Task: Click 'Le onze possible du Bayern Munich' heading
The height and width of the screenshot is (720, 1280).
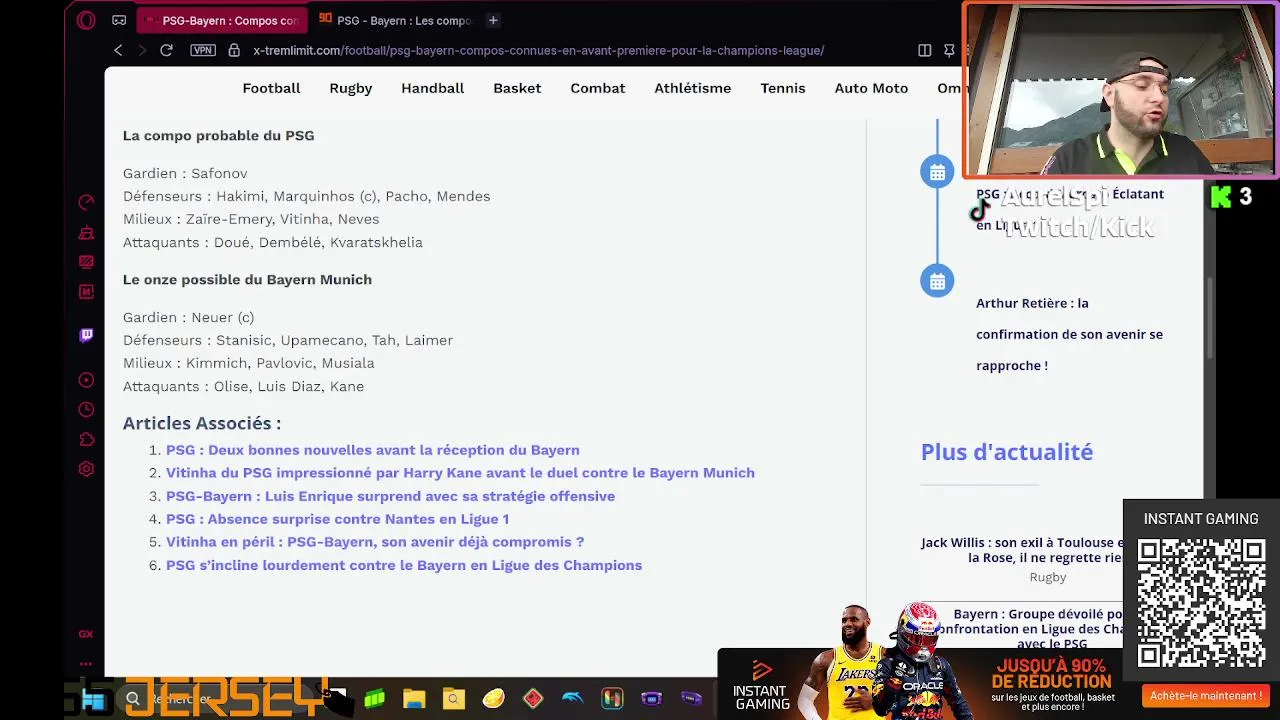Action: tap(247, 279)
